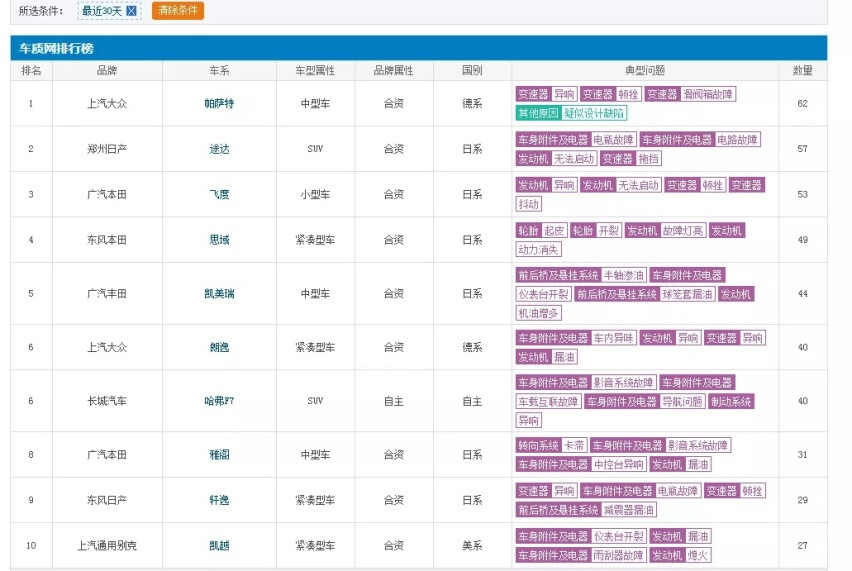Click the 品牌属性 column header
Screen dimensions: 852x571
click(393, 70)
